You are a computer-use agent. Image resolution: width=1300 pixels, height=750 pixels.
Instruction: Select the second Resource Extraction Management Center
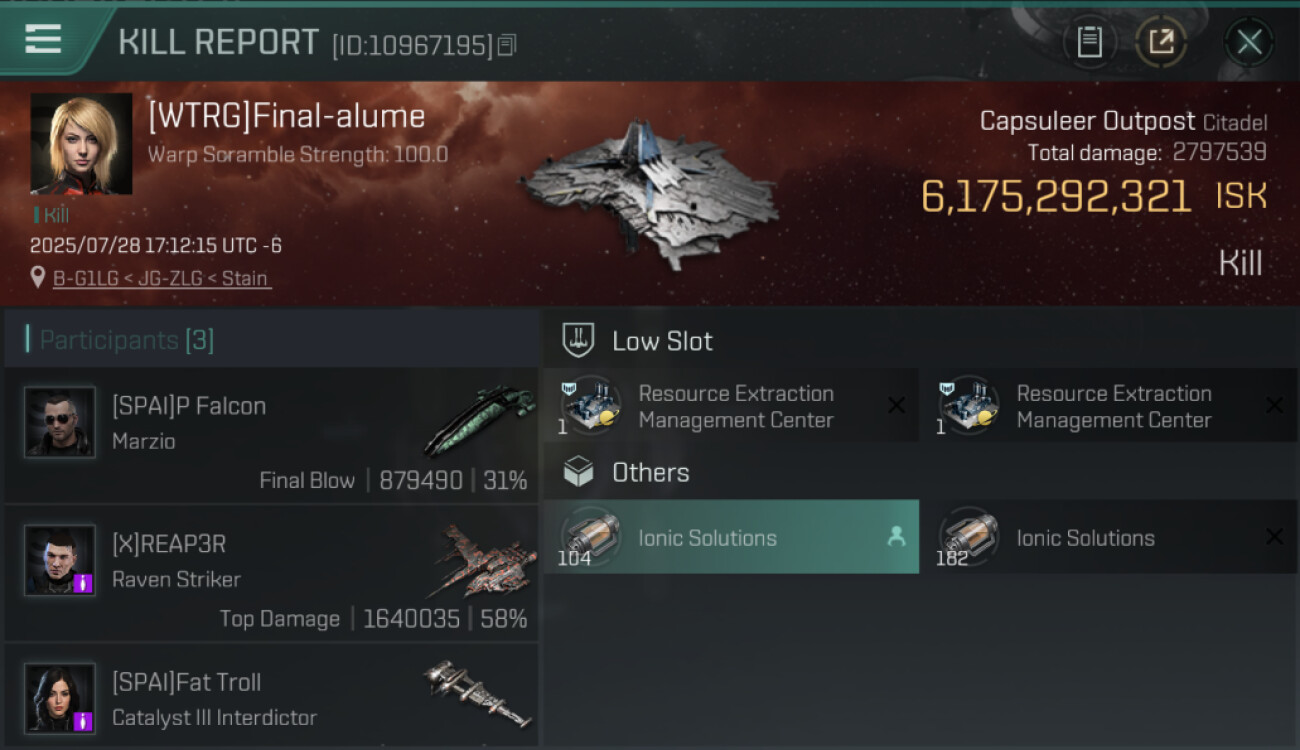pos(1108,406)
